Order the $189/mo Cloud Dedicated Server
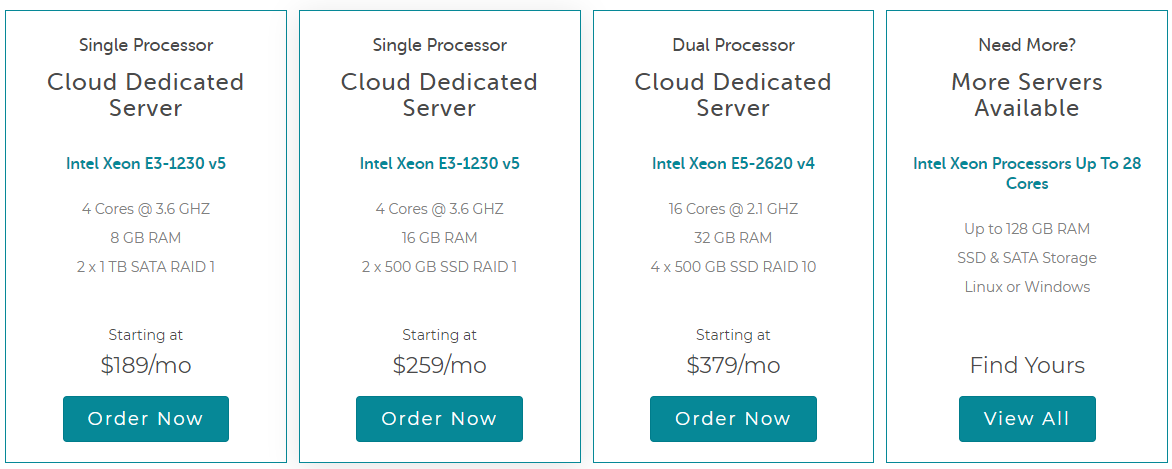The image size is (1172, 469). pyautogui.click(x=146, y=419)
